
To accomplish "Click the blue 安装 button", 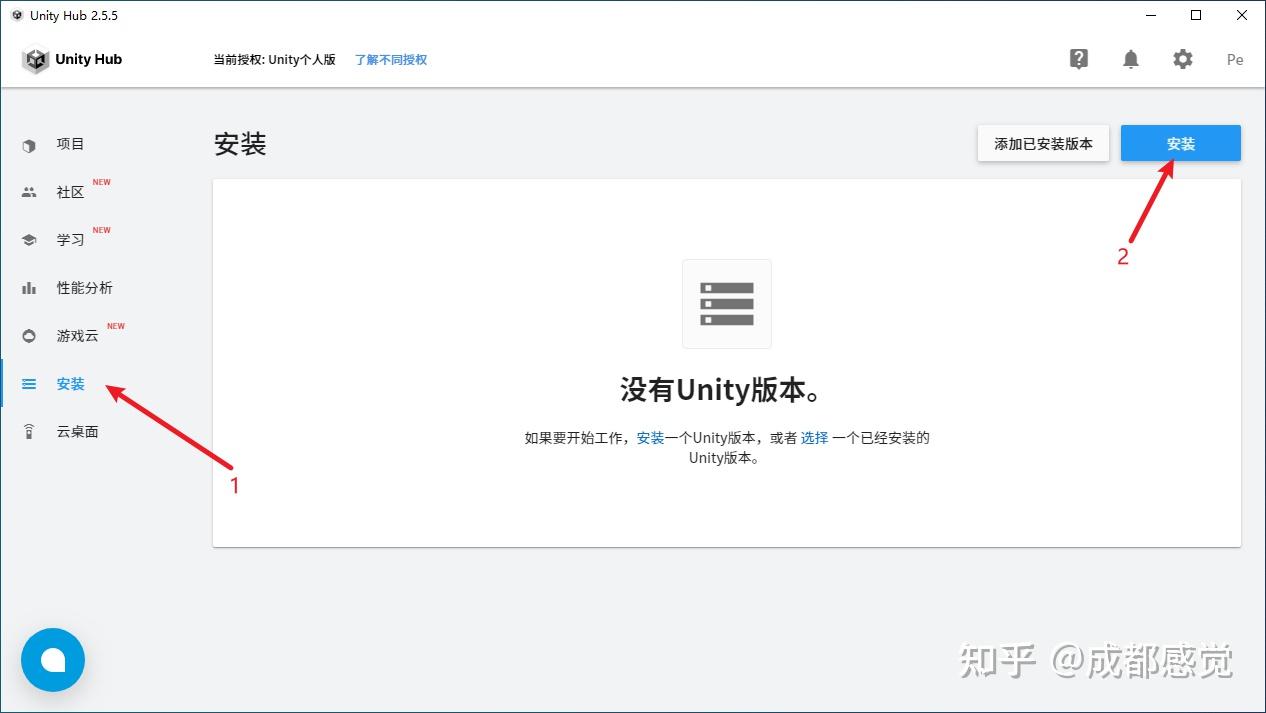I will 1180,143.
